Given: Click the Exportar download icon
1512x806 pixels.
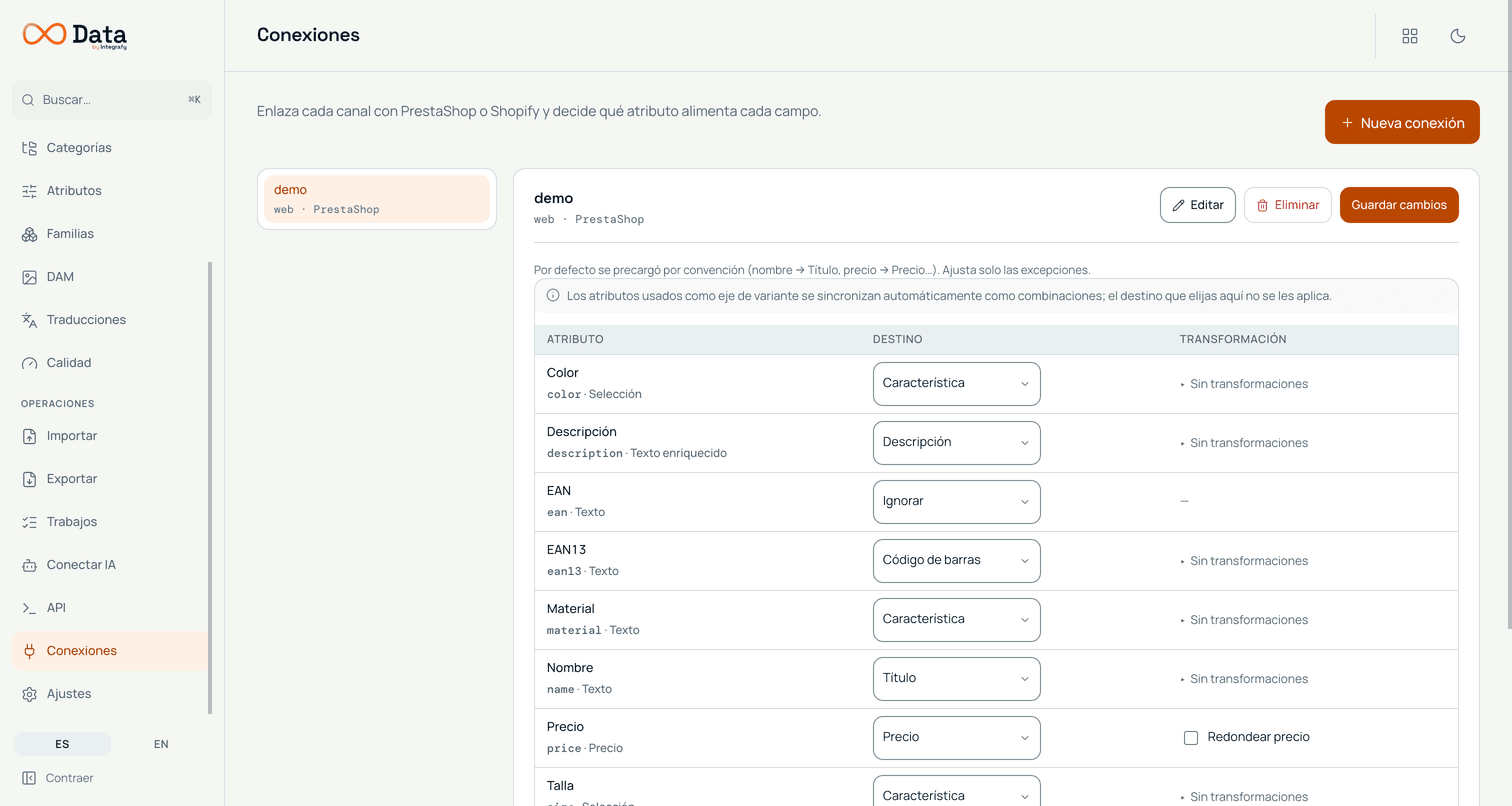Looking at the screenshot, I should tap(29, 479).
